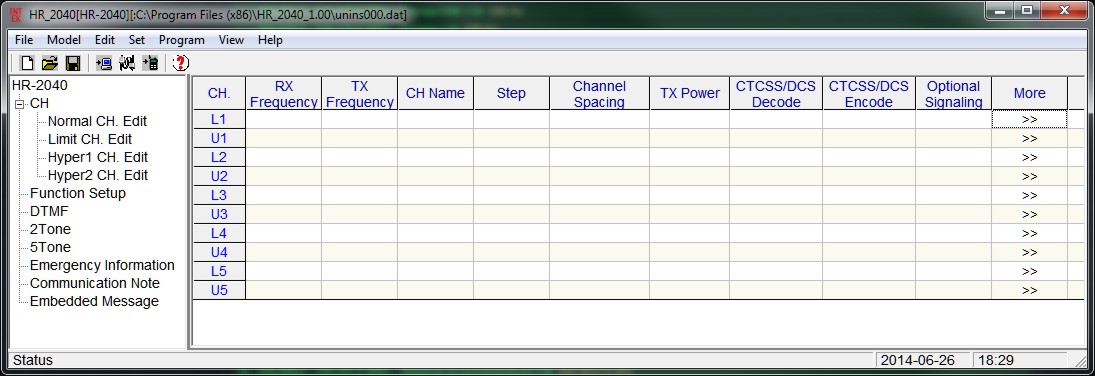
Task: Click the >> More button for L4
Action: [x=1029, y=233]
